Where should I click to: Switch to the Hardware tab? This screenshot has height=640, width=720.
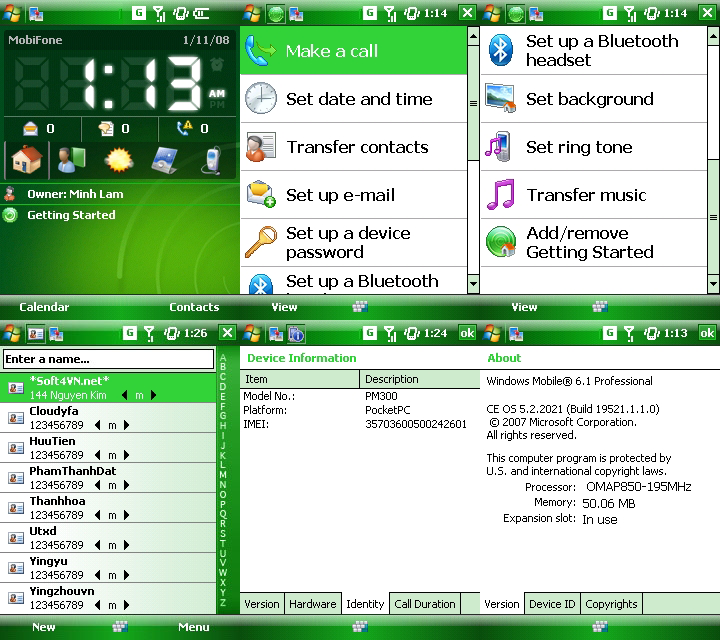click(313, 604)
